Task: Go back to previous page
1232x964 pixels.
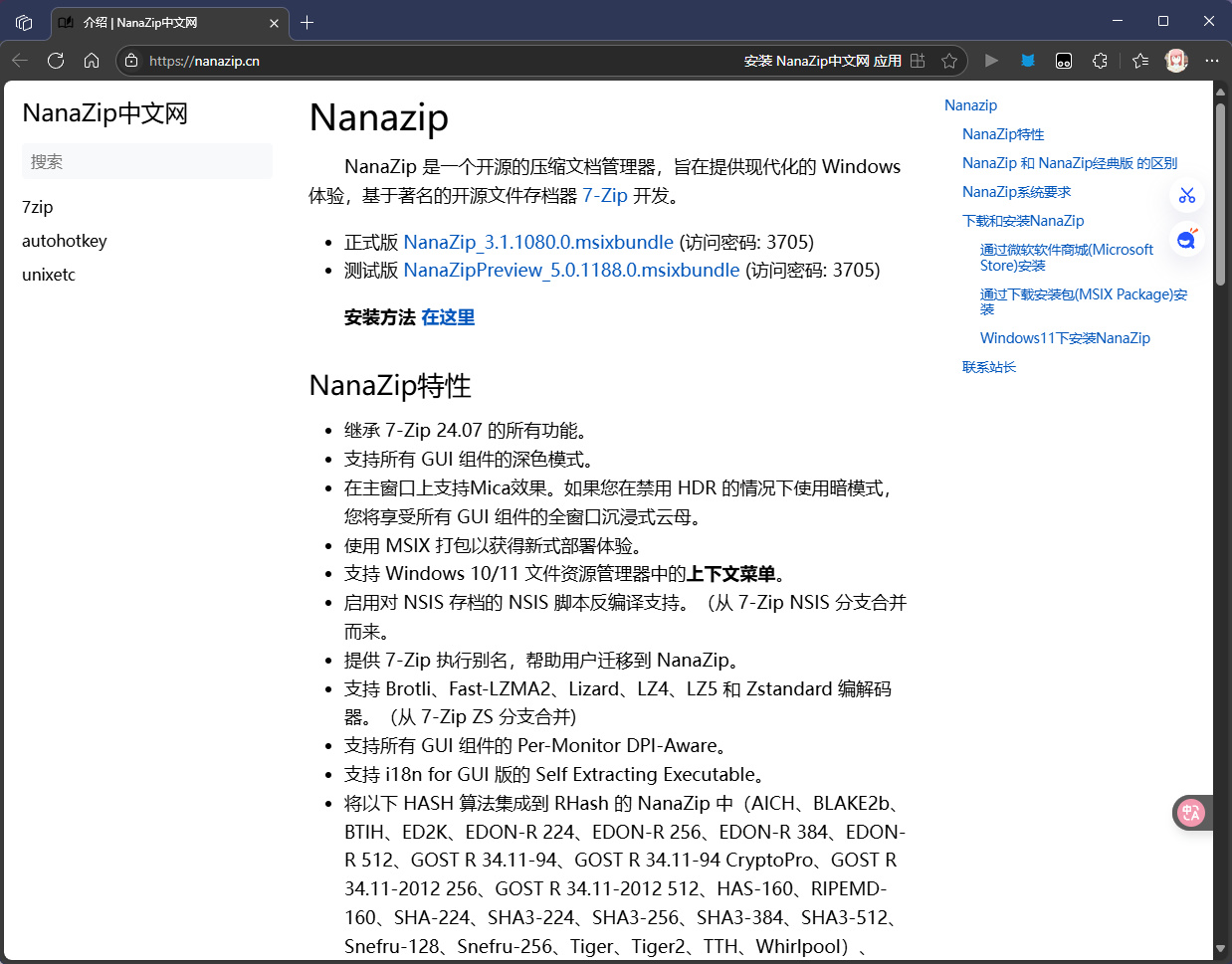Action: click(x=20, y=61)
